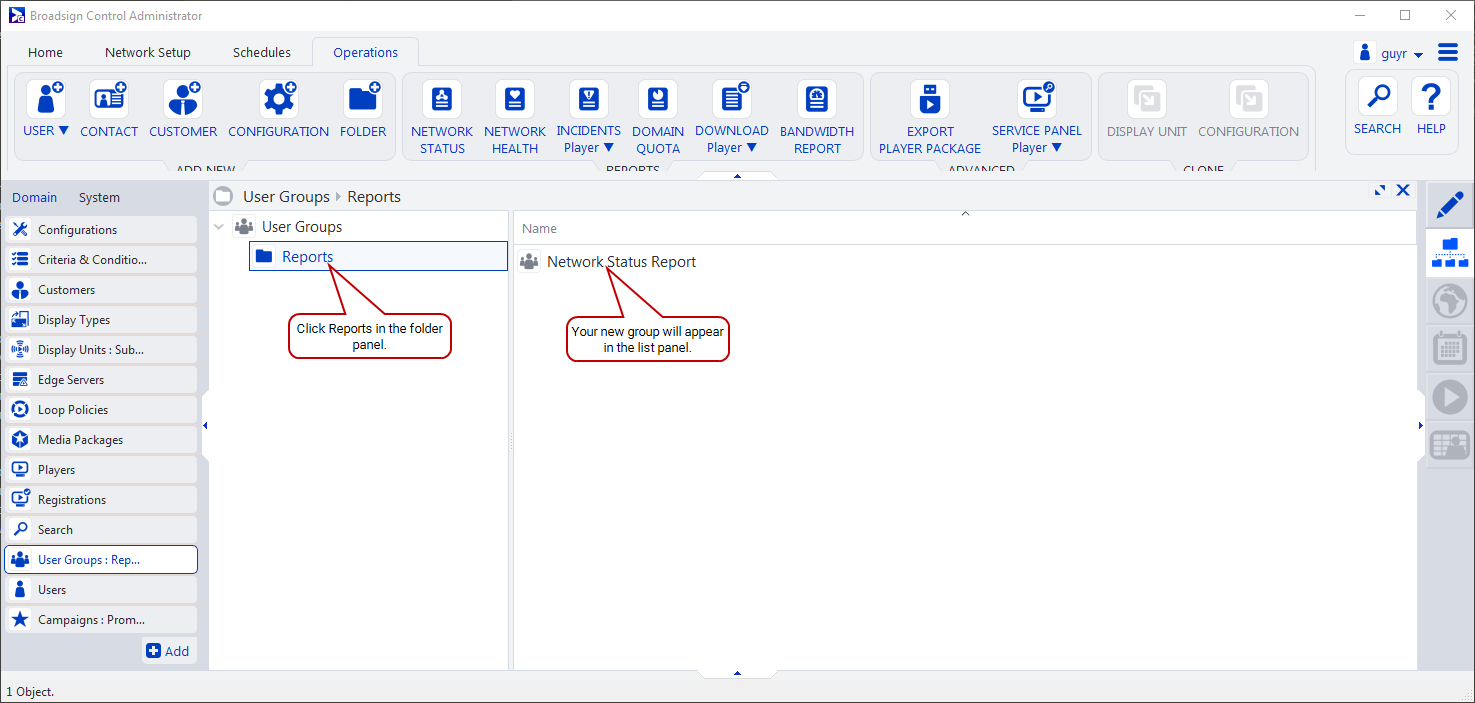Open Help question mark icon
This screenshot has width=1475, height=703.
coord(1431,97)
